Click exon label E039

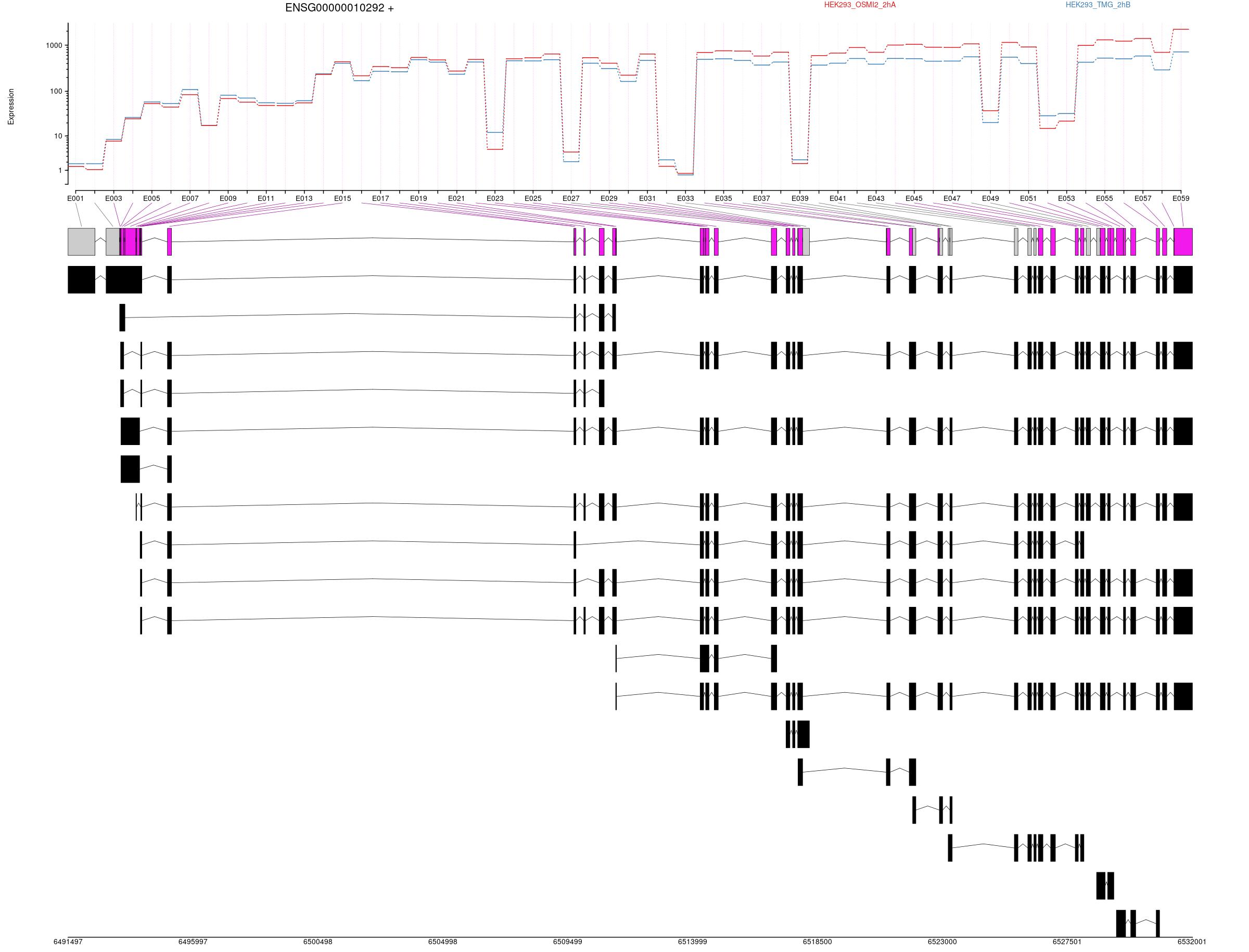pos(799,198)
